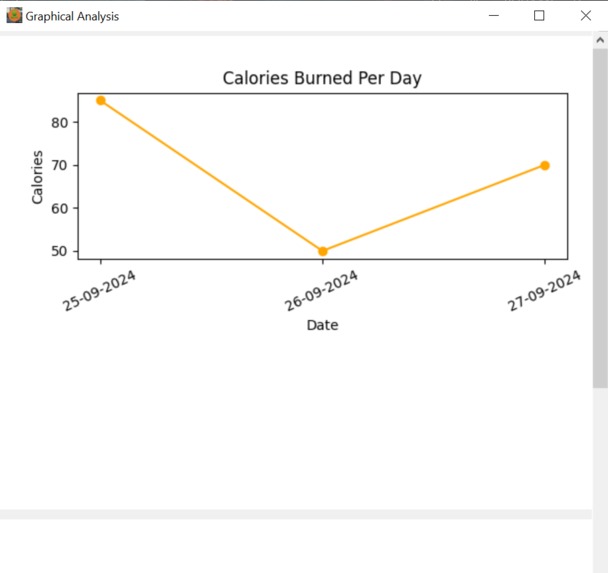The width and height of the screenshot is (608, 573).
Task: Click the '25-09-2024' x-axis label
Action: 99,290
